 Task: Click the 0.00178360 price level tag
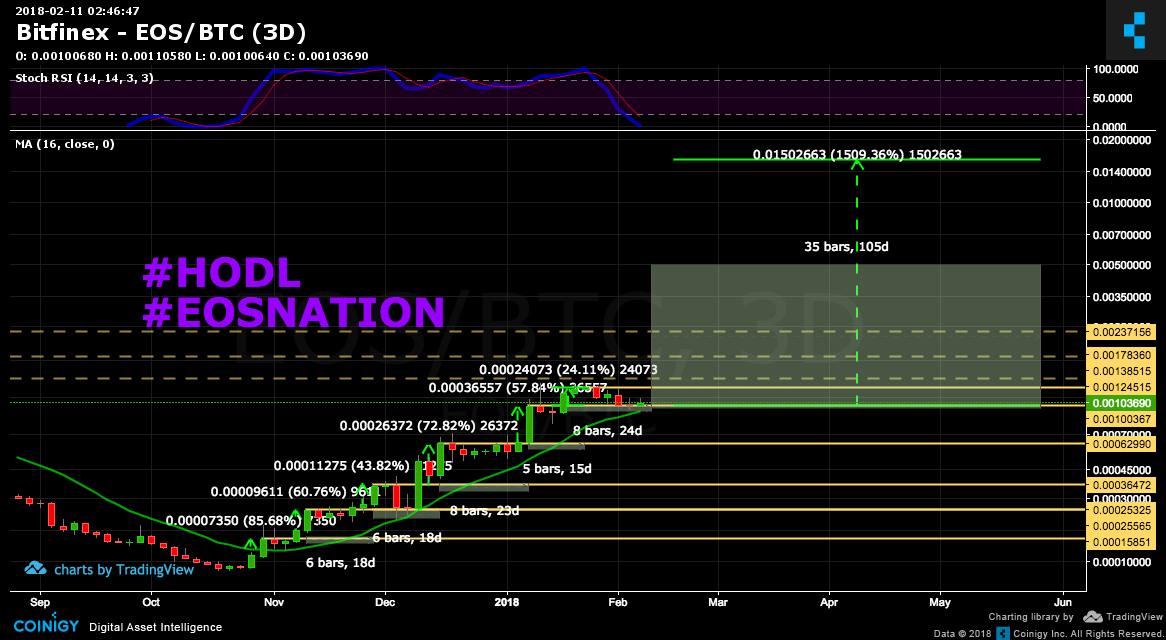1119,356
